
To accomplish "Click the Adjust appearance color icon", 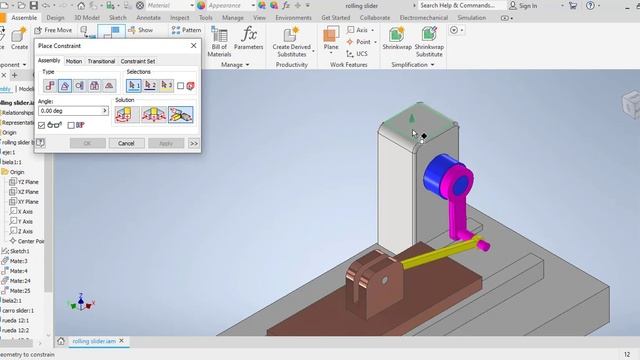I will point(262,6).
